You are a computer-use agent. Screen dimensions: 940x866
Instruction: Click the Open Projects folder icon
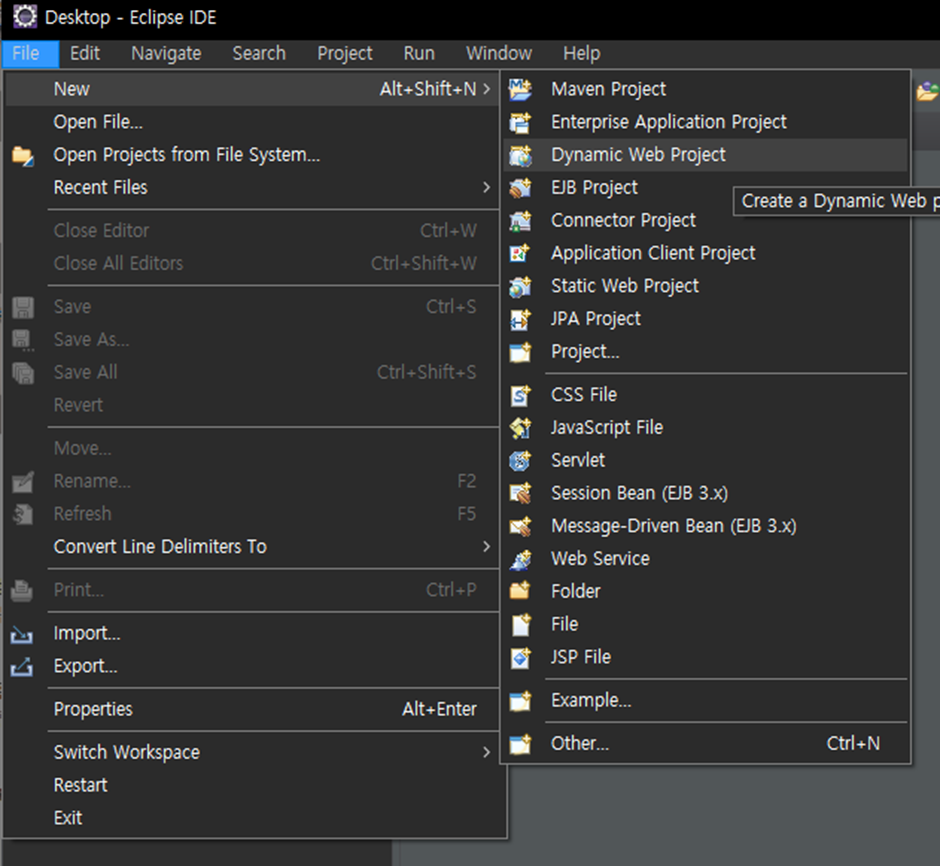22,155
